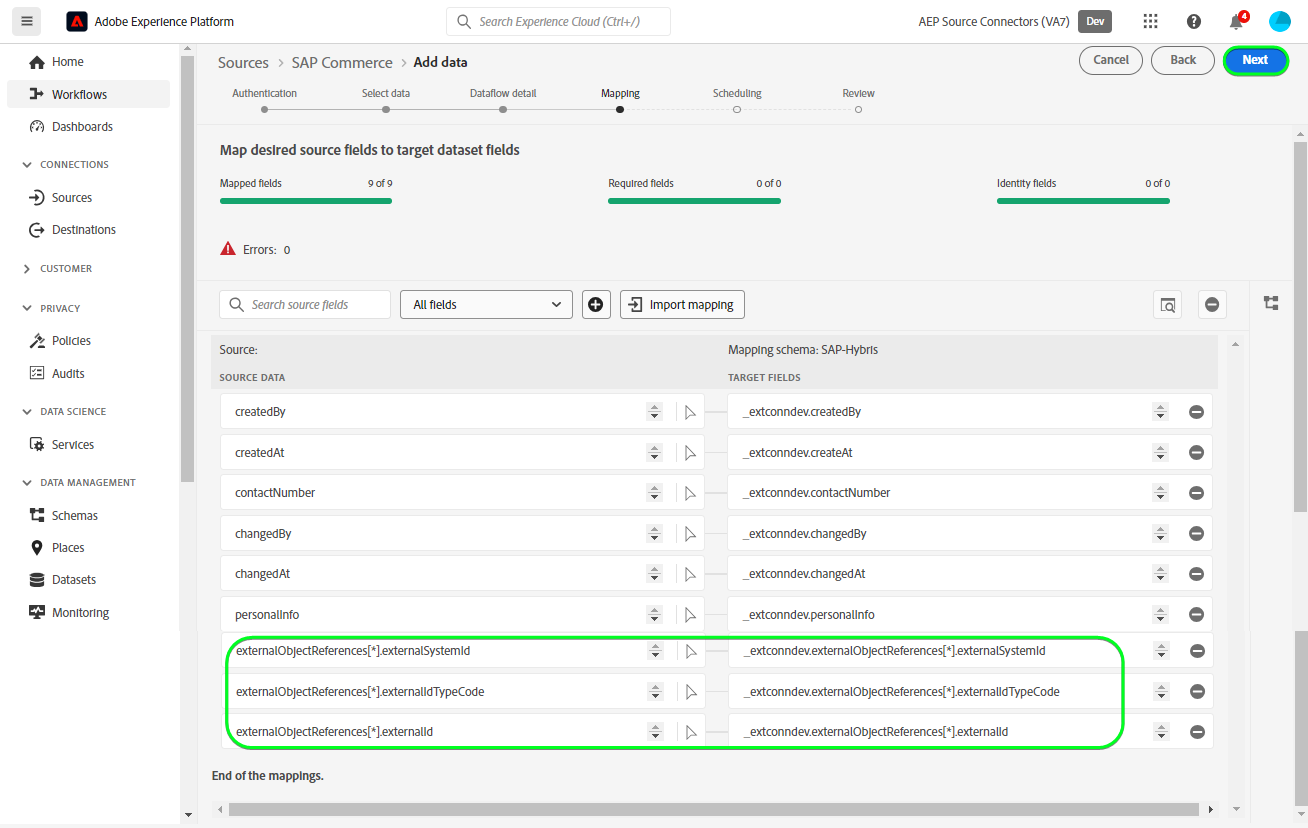This screenshot has height=828, width=1308.
Task: Expand the Customer sidebar section
Action: (x=27, y=269)
